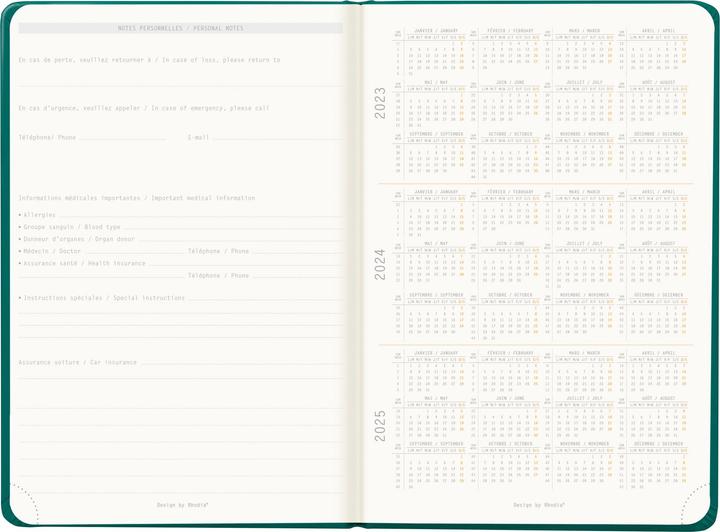Click "OCTOBRE / OCTOBER" heading in 2025
720x532 pixels.
coord(510,444)
